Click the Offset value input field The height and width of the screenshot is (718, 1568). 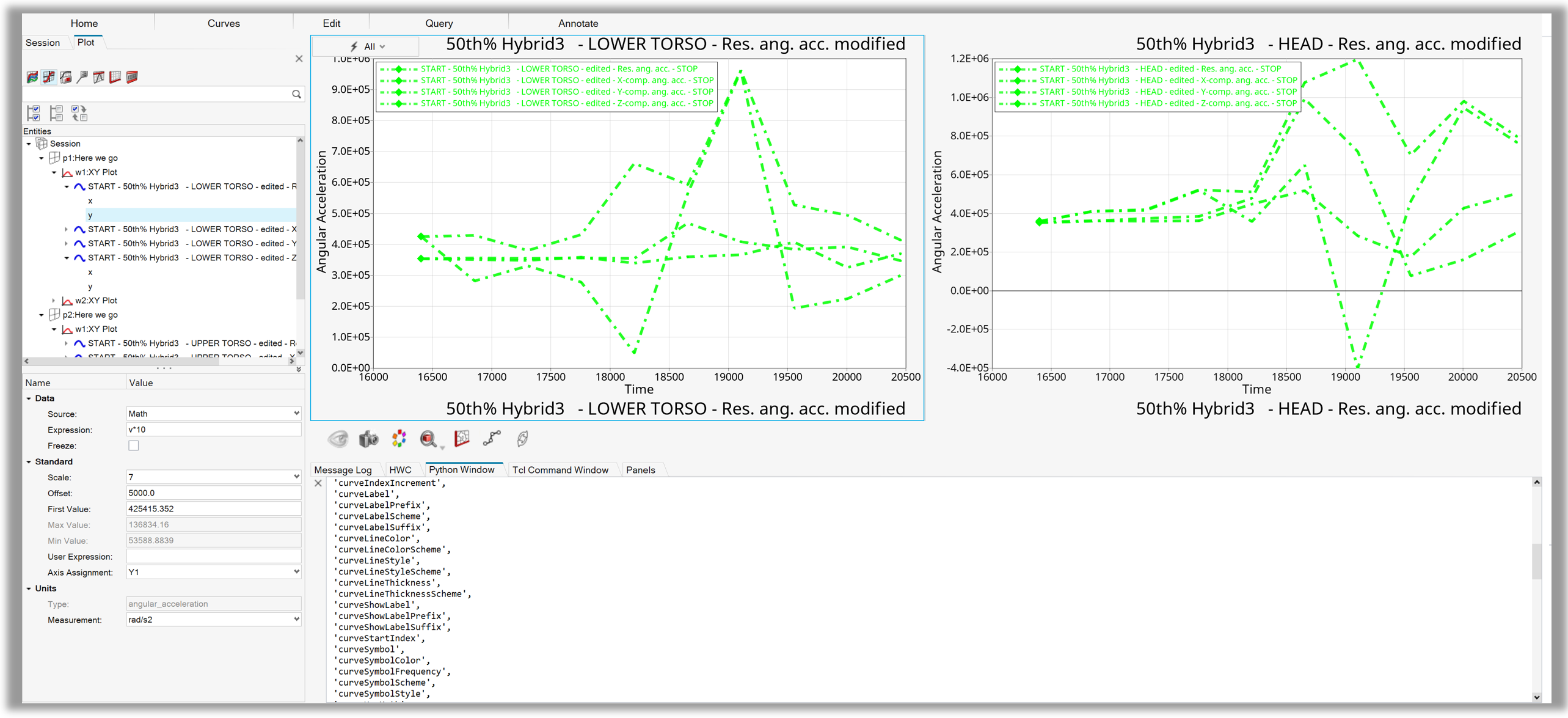[214, 493]
